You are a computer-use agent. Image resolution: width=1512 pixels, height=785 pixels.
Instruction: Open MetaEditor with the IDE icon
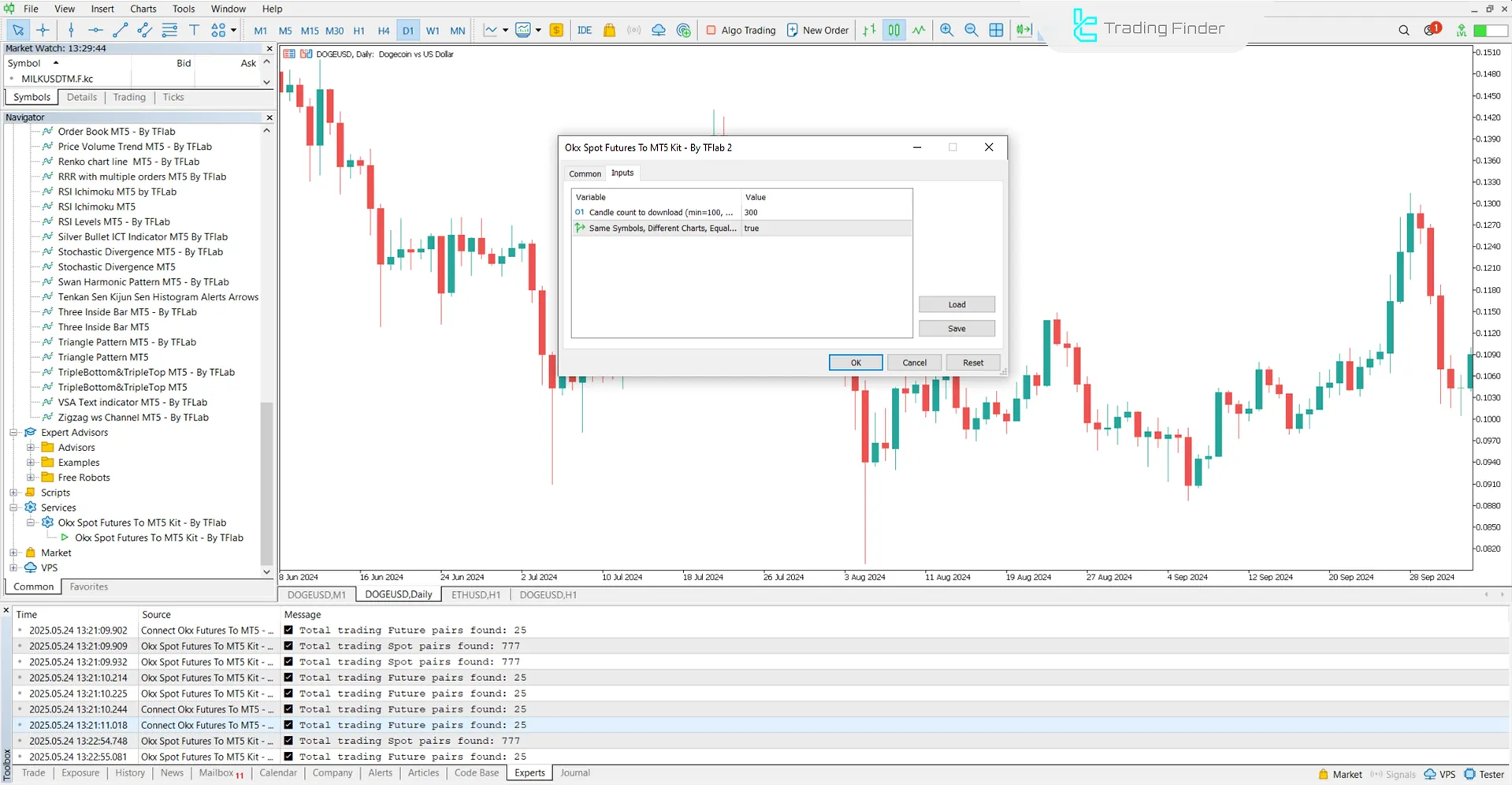(585, 30)
